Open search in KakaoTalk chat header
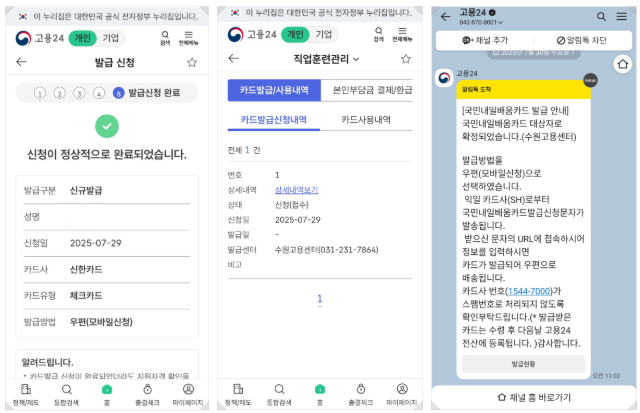This screenshot has width=640, height=413. click(x=601, y=17)
